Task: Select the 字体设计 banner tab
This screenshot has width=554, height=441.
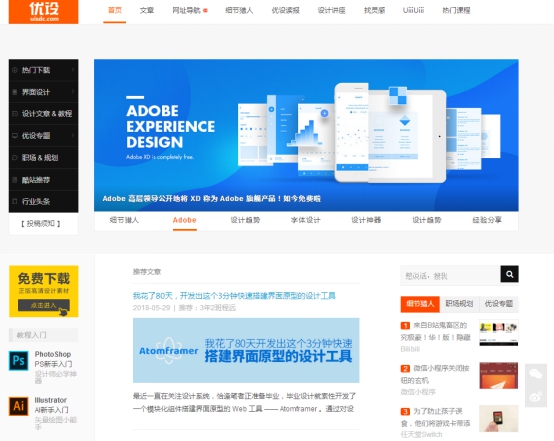Action: (306, 220)
